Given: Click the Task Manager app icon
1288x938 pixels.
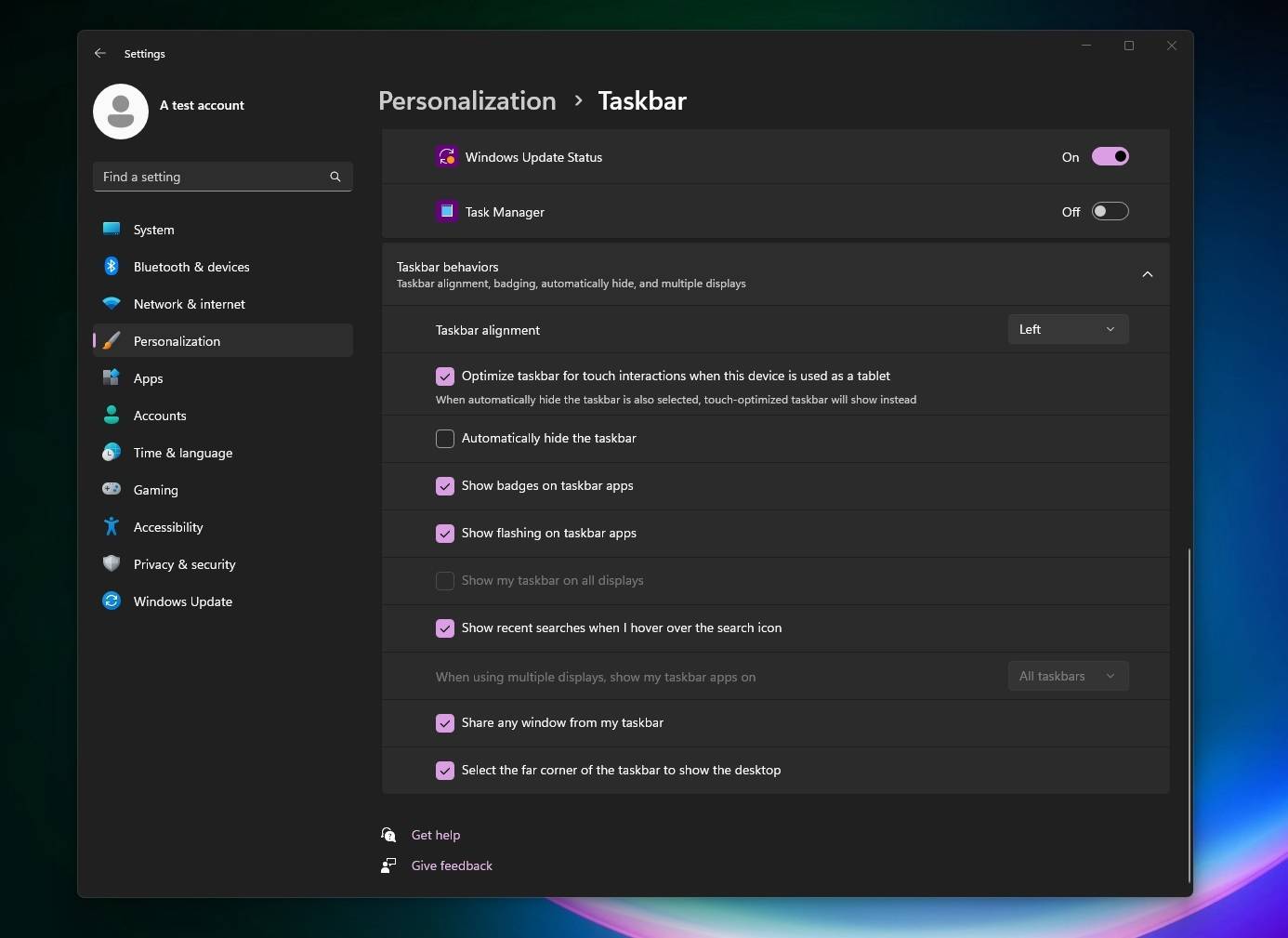Looking at the screenshot, I should coord(447,211).
